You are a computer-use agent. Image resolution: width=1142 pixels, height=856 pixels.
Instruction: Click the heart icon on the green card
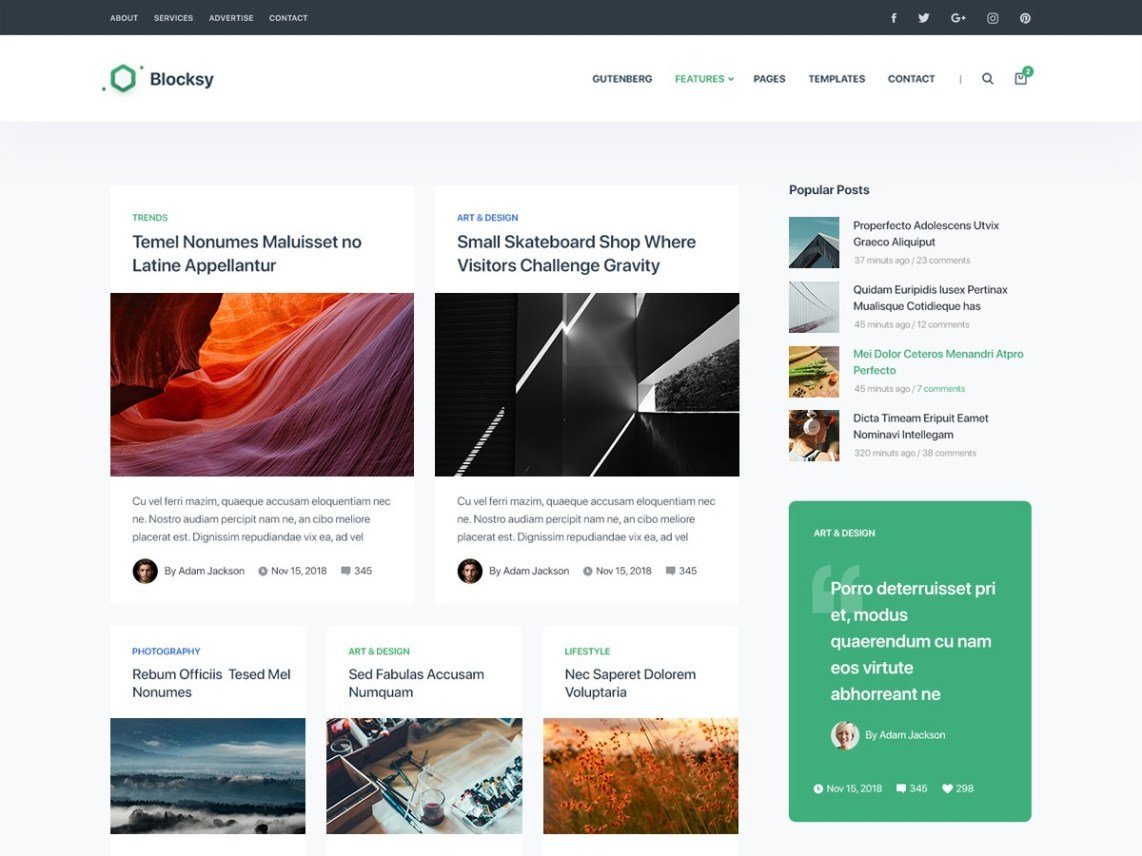[x=946, y=788]
